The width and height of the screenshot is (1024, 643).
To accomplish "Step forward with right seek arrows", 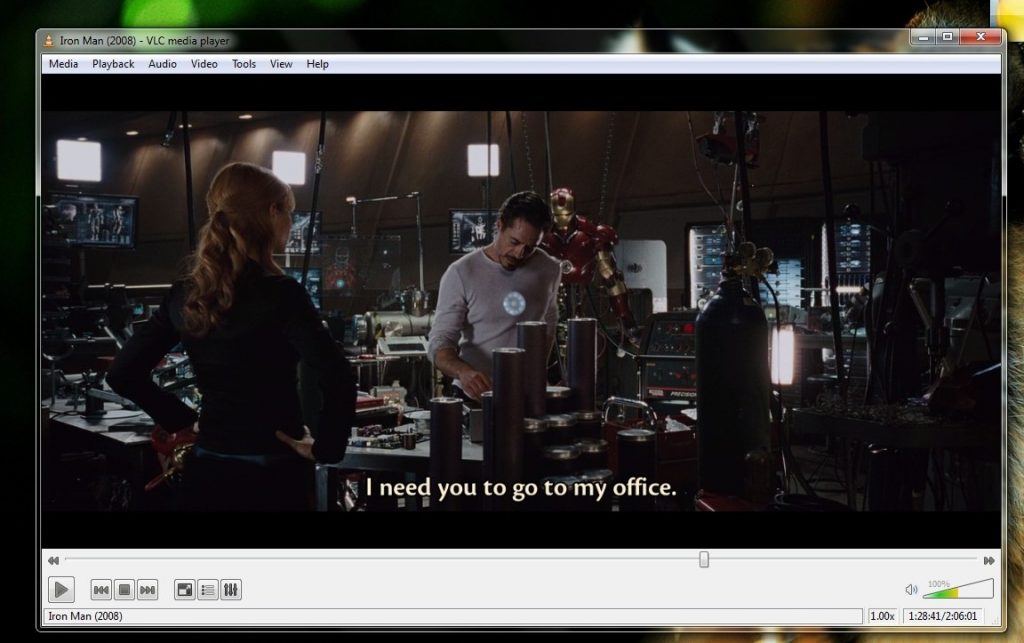I will pyautogui.click(x=989, y=560).
